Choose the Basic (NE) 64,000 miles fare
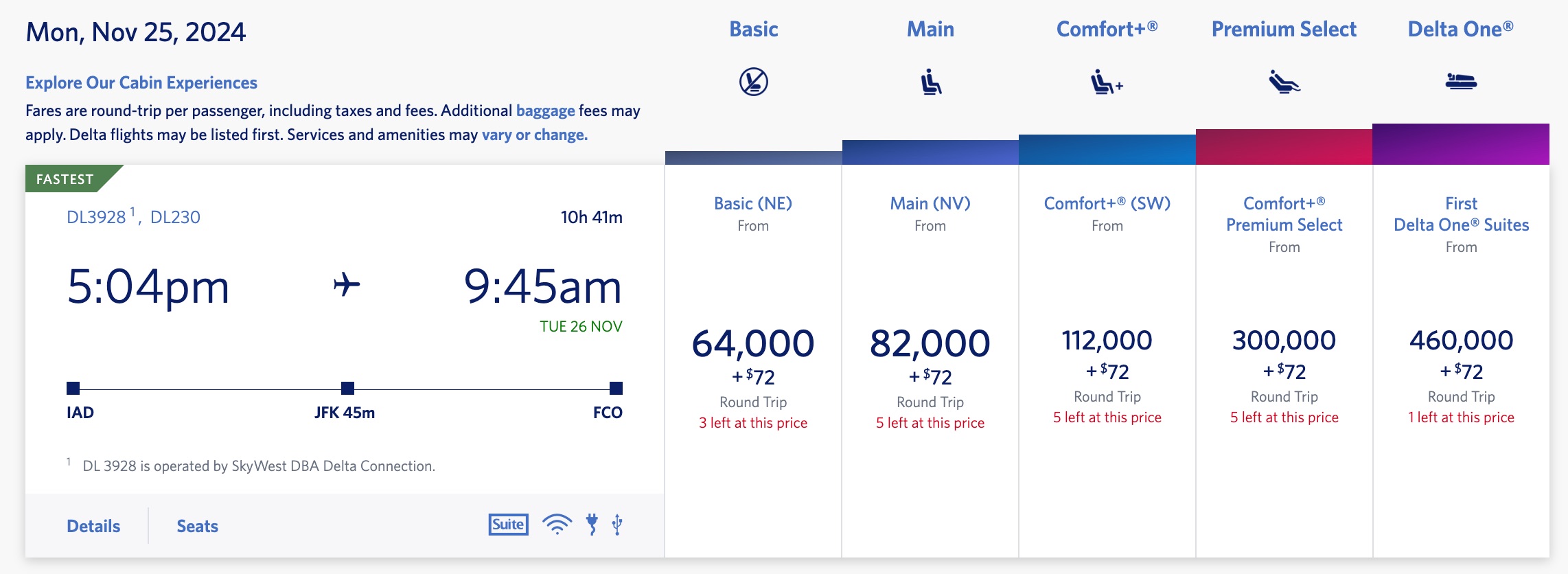 (x=753, y=343)
